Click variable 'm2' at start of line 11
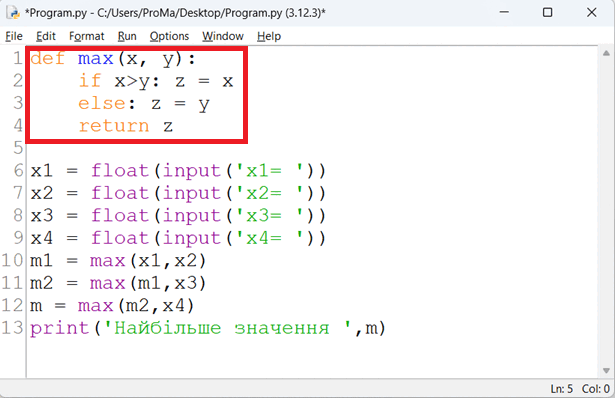Viewport: 615px width, 398px height. [x=41, y=283]
